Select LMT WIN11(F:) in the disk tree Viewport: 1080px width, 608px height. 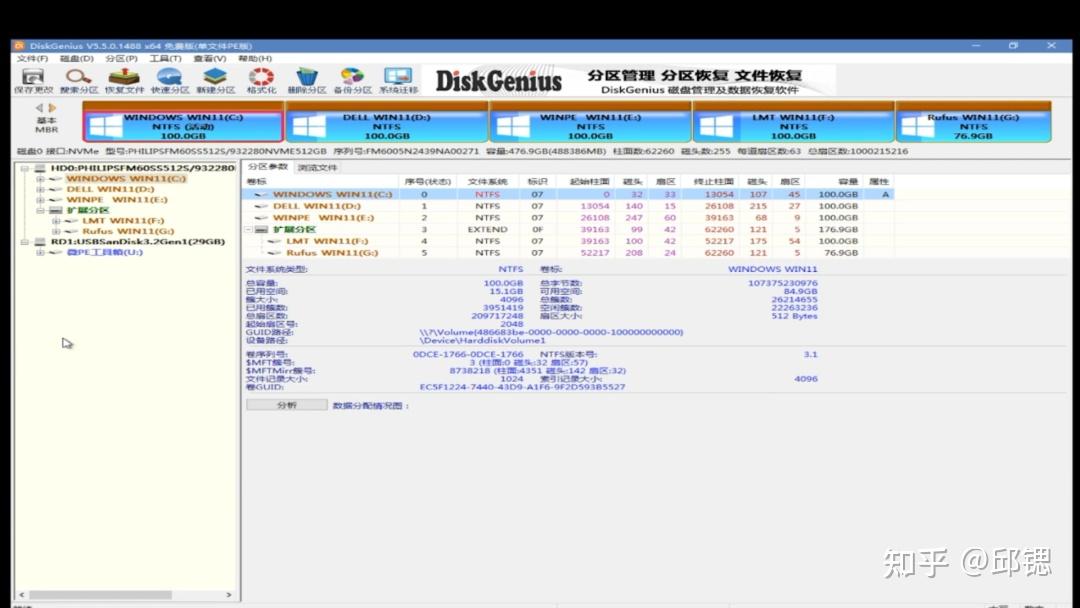pos(123,220)
